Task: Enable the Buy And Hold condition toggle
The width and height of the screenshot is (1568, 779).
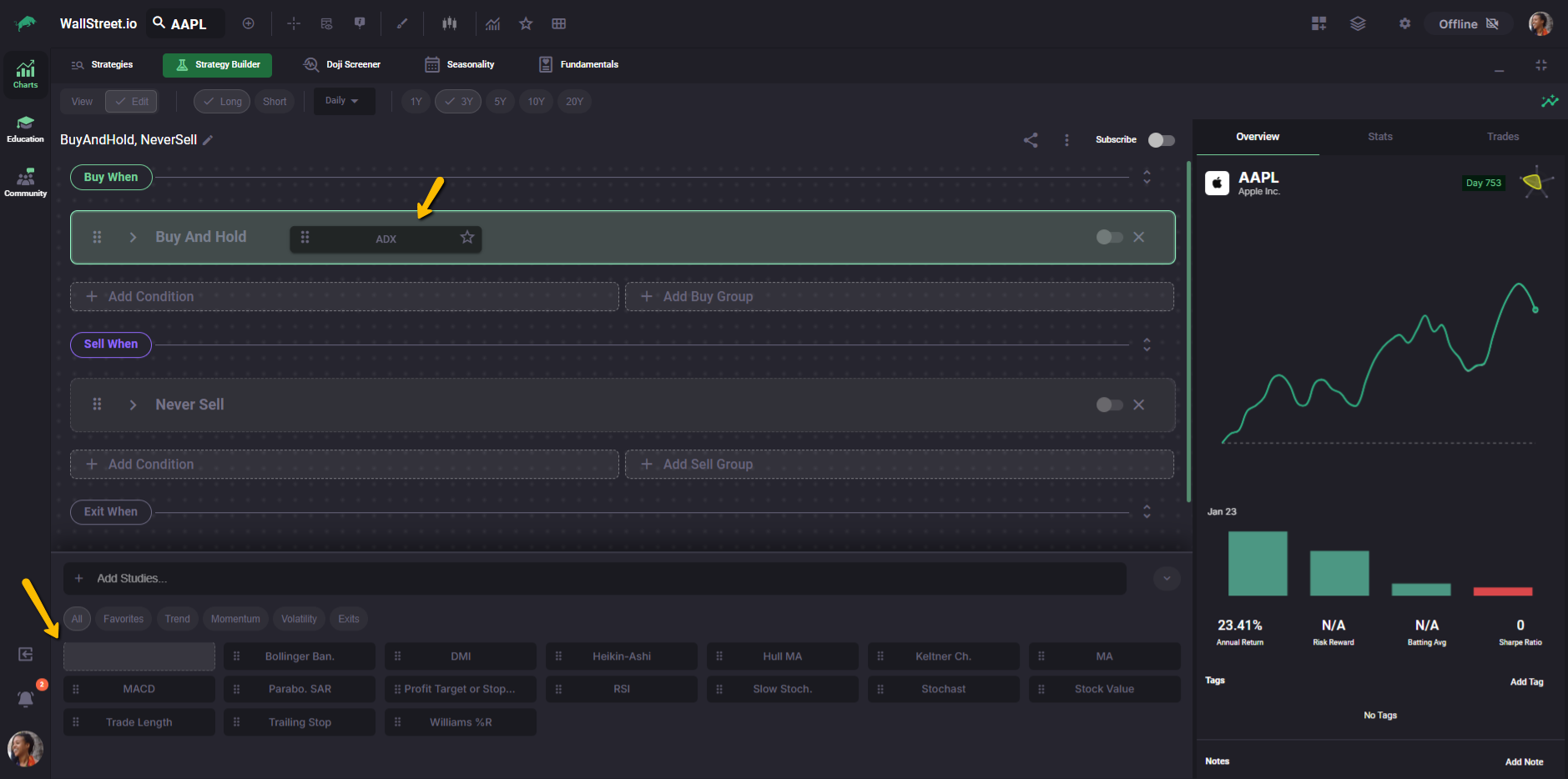Action: 1108,238
